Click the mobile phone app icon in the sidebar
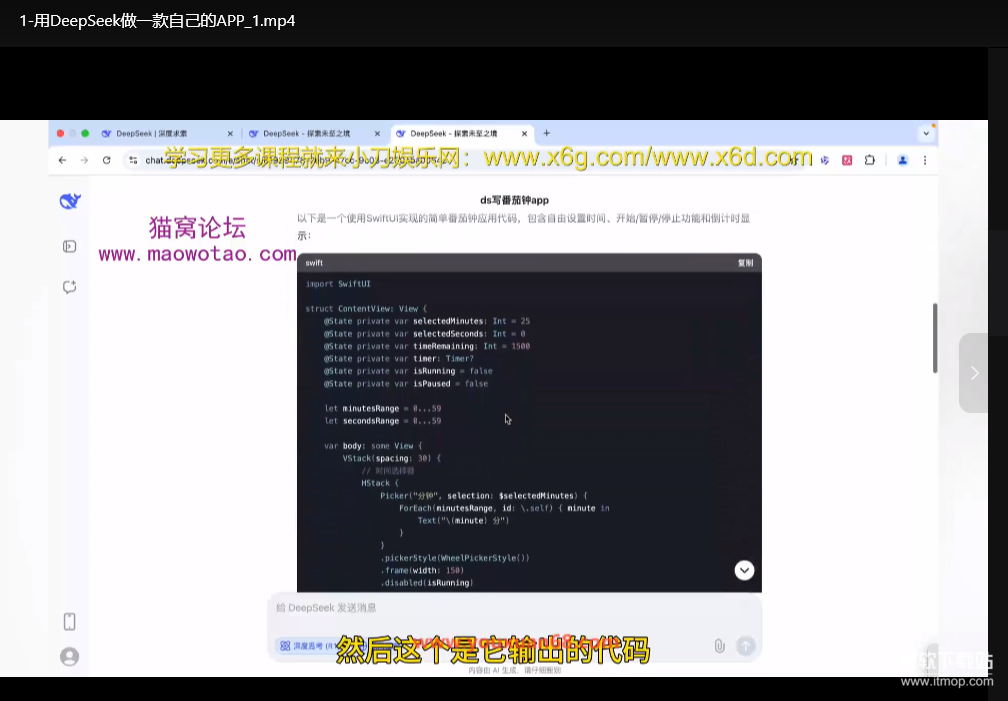 click(69, 622)
